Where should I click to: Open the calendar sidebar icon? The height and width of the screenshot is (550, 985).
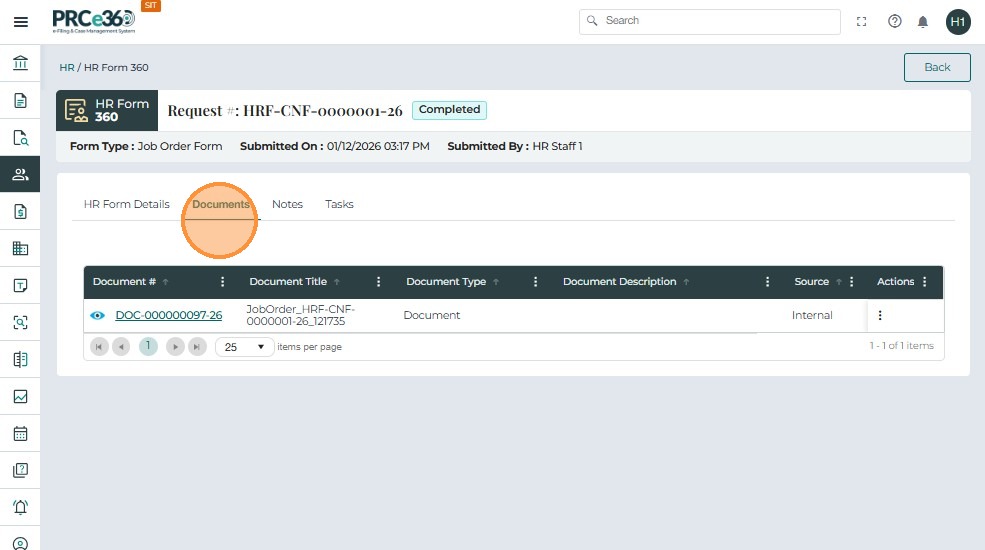point(20,433)
